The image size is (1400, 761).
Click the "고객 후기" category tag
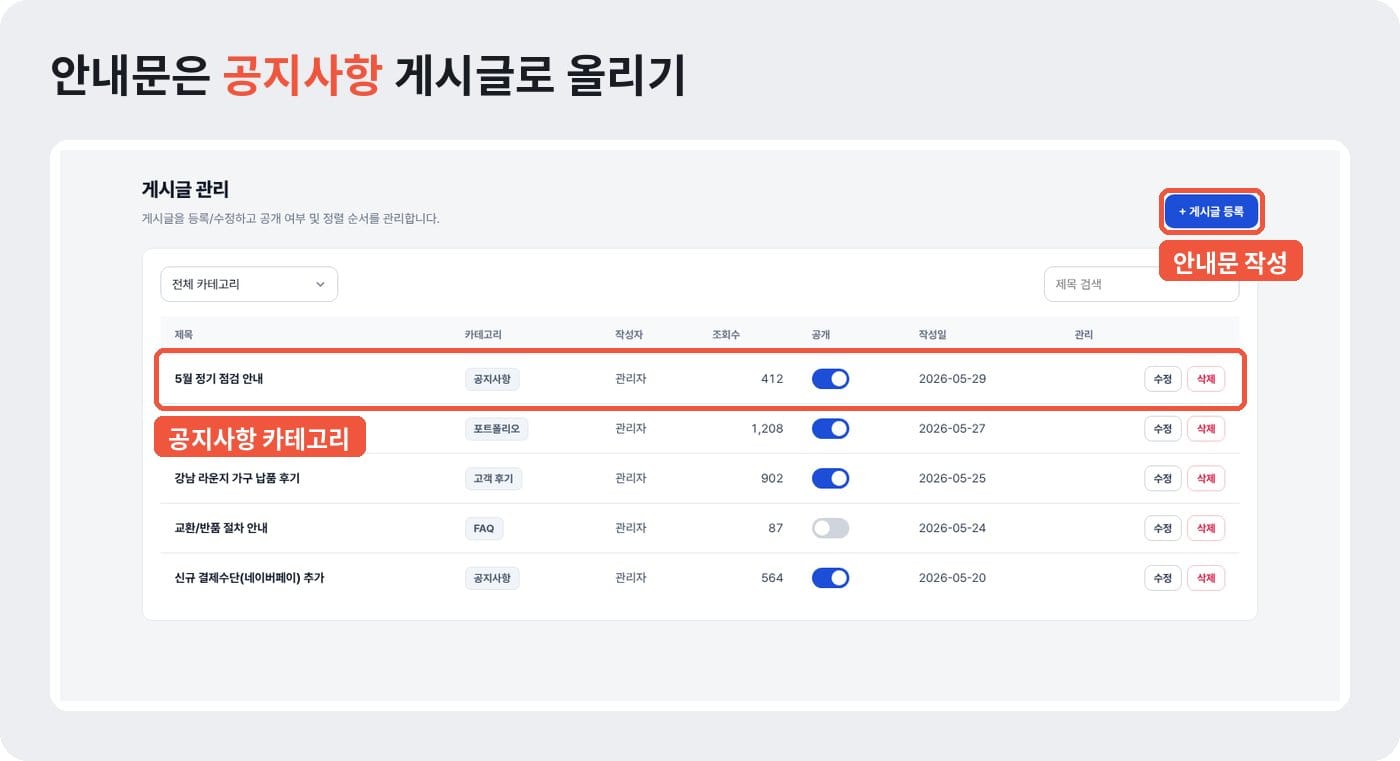click(493, 478)
